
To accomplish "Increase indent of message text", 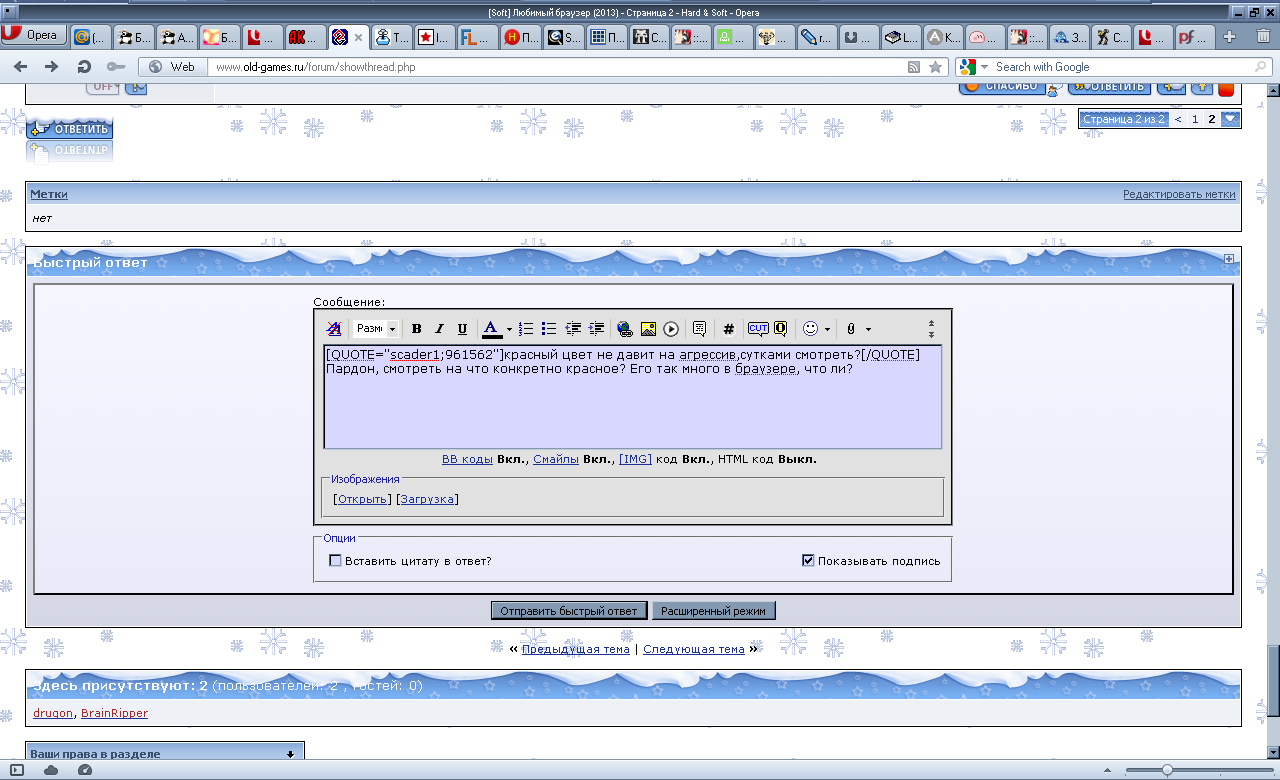I will (597, 329).
